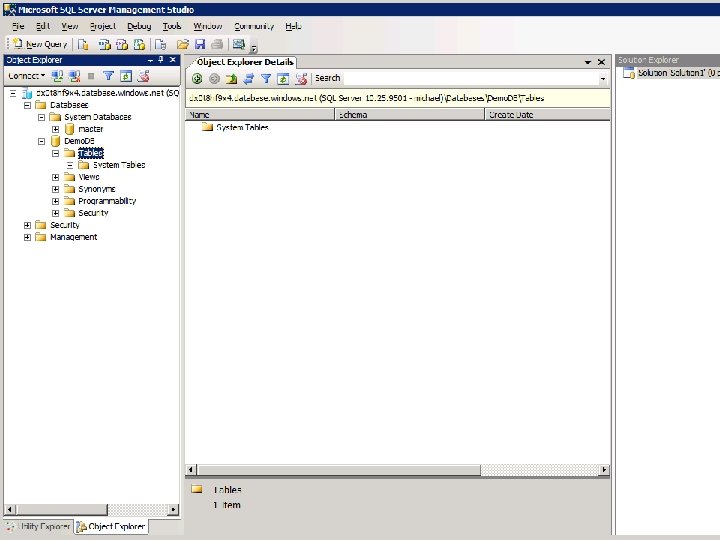The height and width of the screenshot is (540, 720).
Task: Switch to the Utility Explorer tab
Action: 39,526
